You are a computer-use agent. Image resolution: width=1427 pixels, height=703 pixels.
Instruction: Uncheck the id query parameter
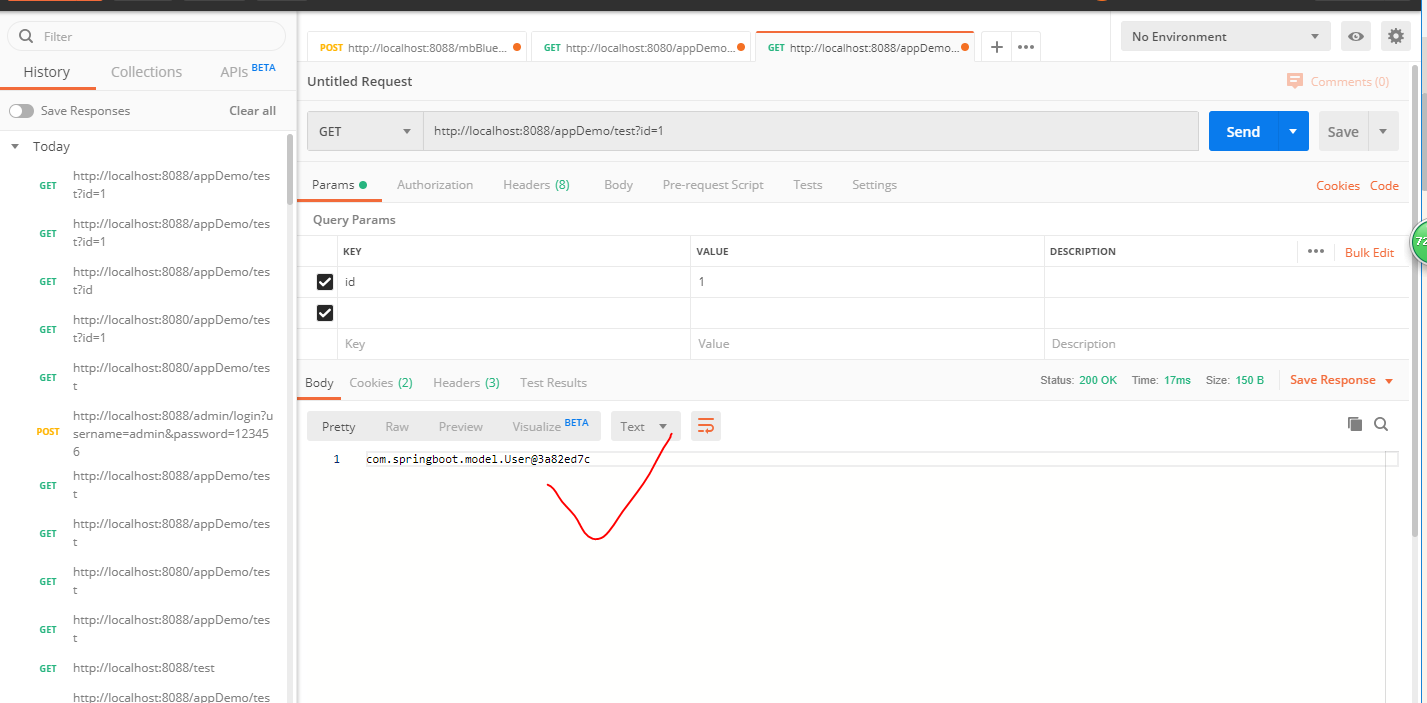(x=324, y=281)
